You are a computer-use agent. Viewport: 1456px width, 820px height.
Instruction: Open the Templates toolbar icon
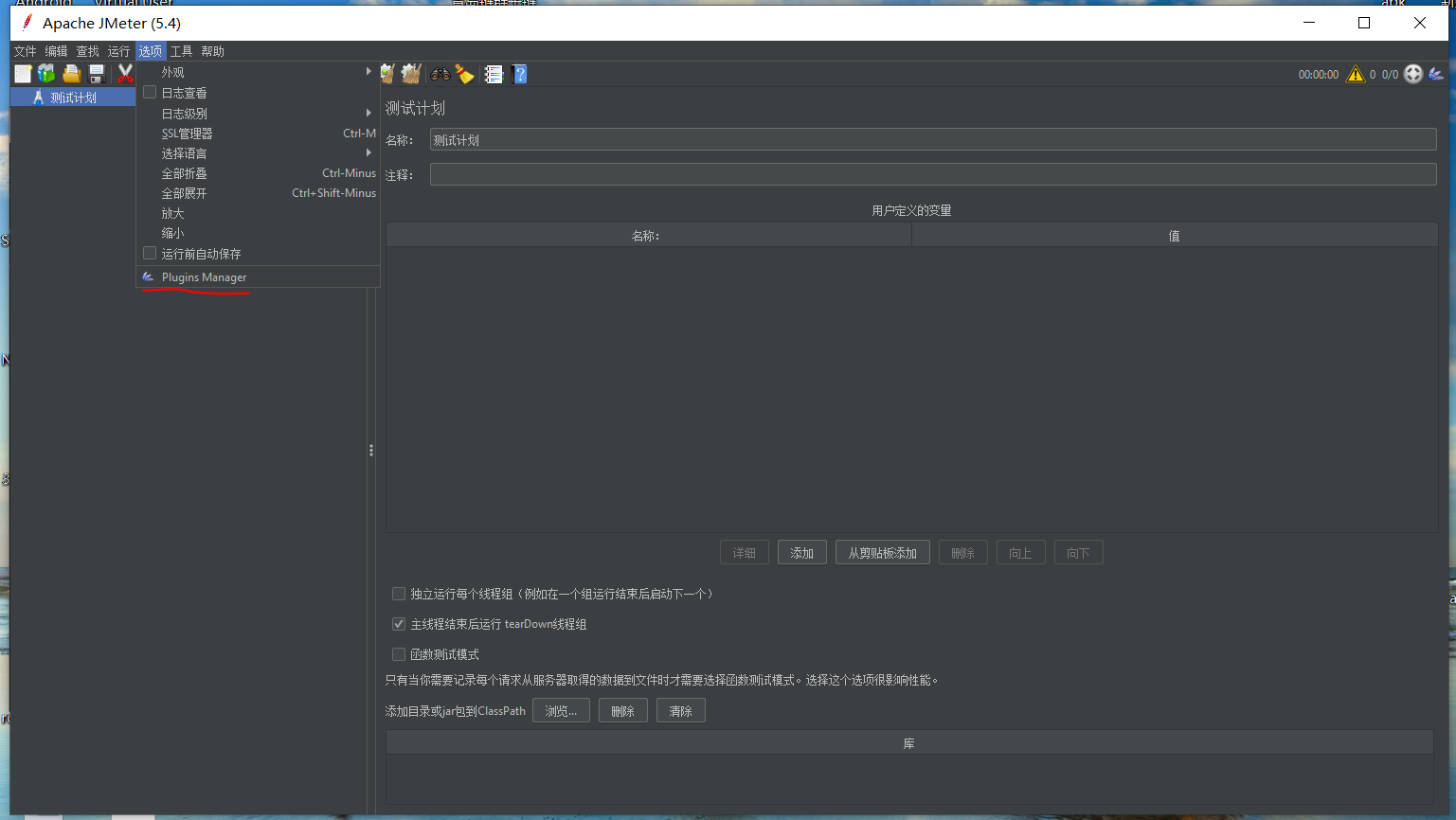(46, 74)
